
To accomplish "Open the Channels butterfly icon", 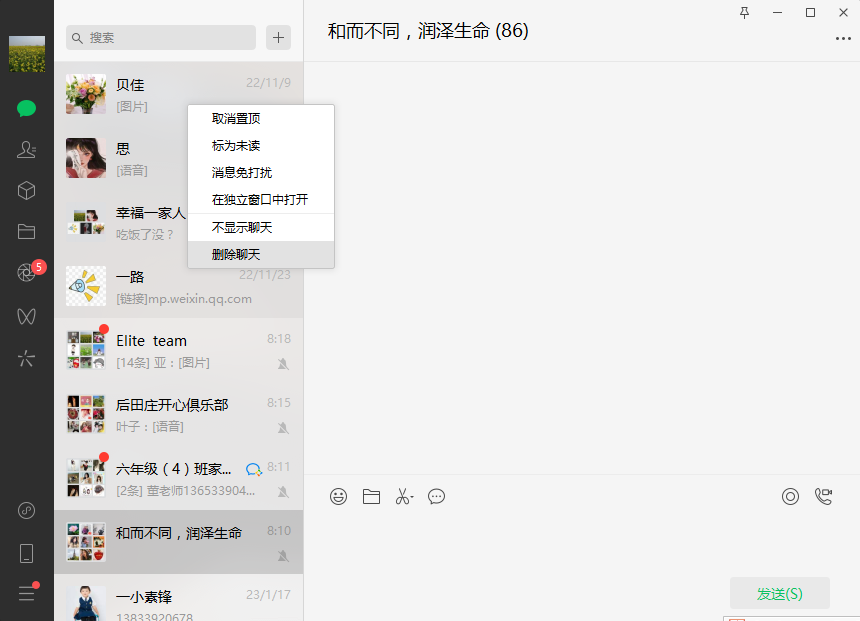I will click(26, 317).
